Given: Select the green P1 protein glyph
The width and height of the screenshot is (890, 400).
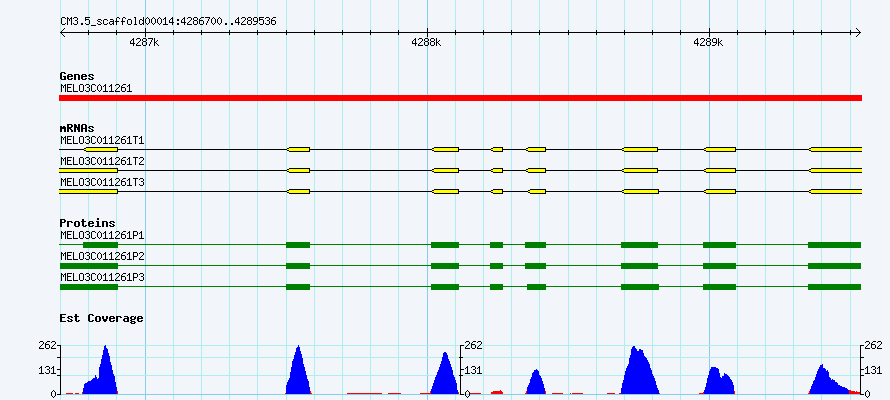Looking at the screenshot, I should click(460, 245).
